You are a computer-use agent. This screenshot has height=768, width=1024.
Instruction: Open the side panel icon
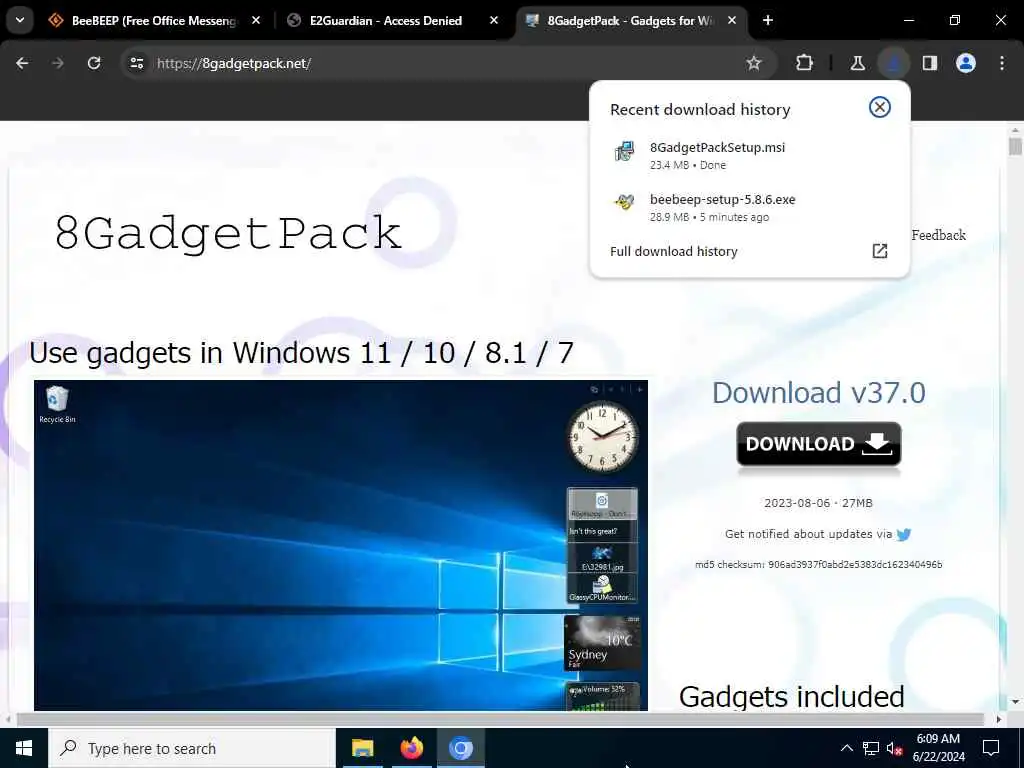(x=930, y=63)
